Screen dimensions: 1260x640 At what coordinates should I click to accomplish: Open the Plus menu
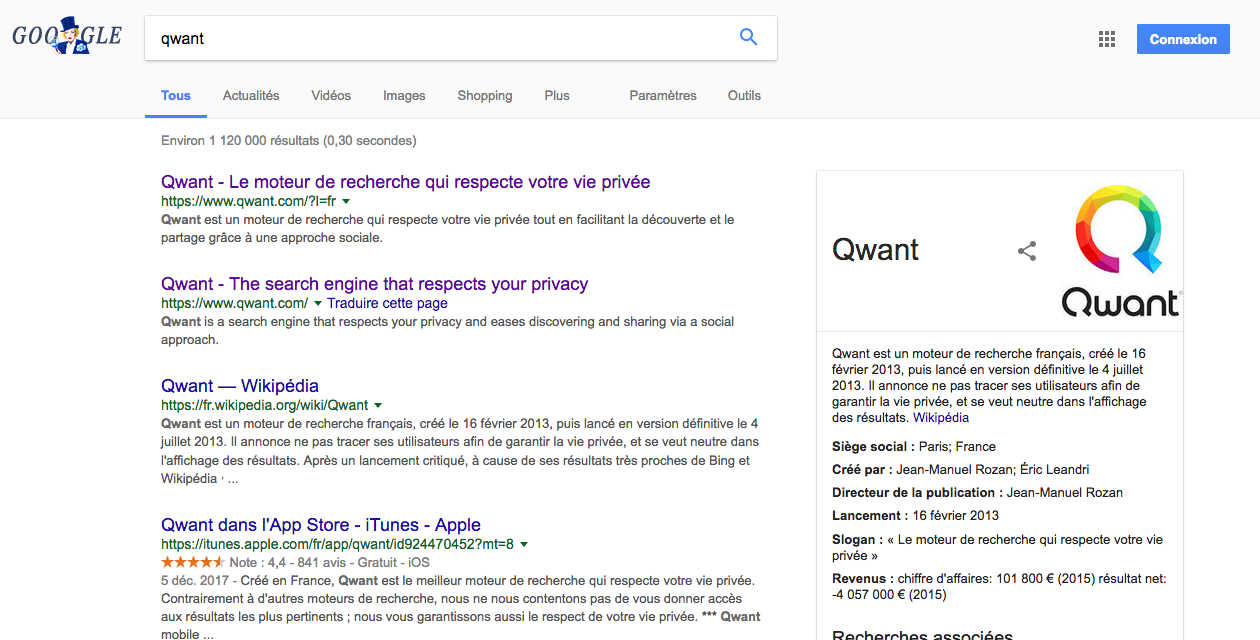(557, 96)
